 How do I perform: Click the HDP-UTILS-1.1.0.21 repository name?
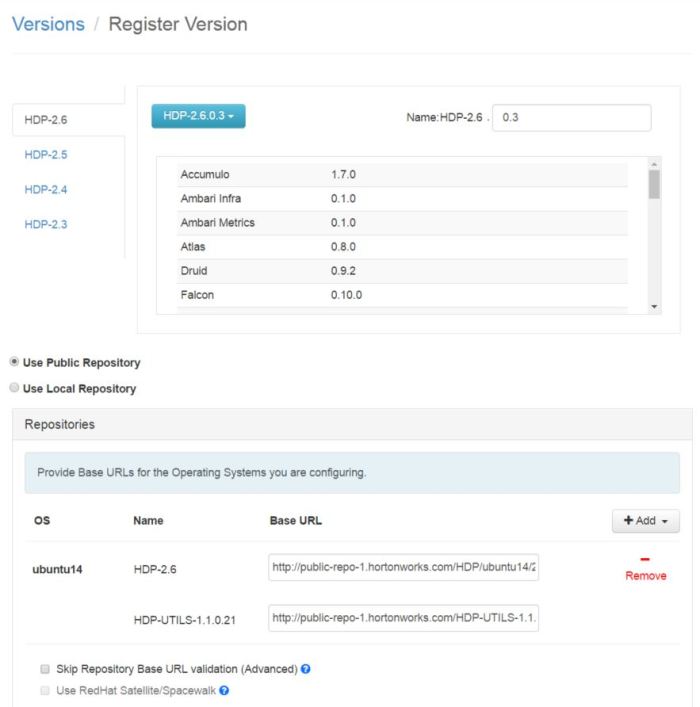(184, 620)
